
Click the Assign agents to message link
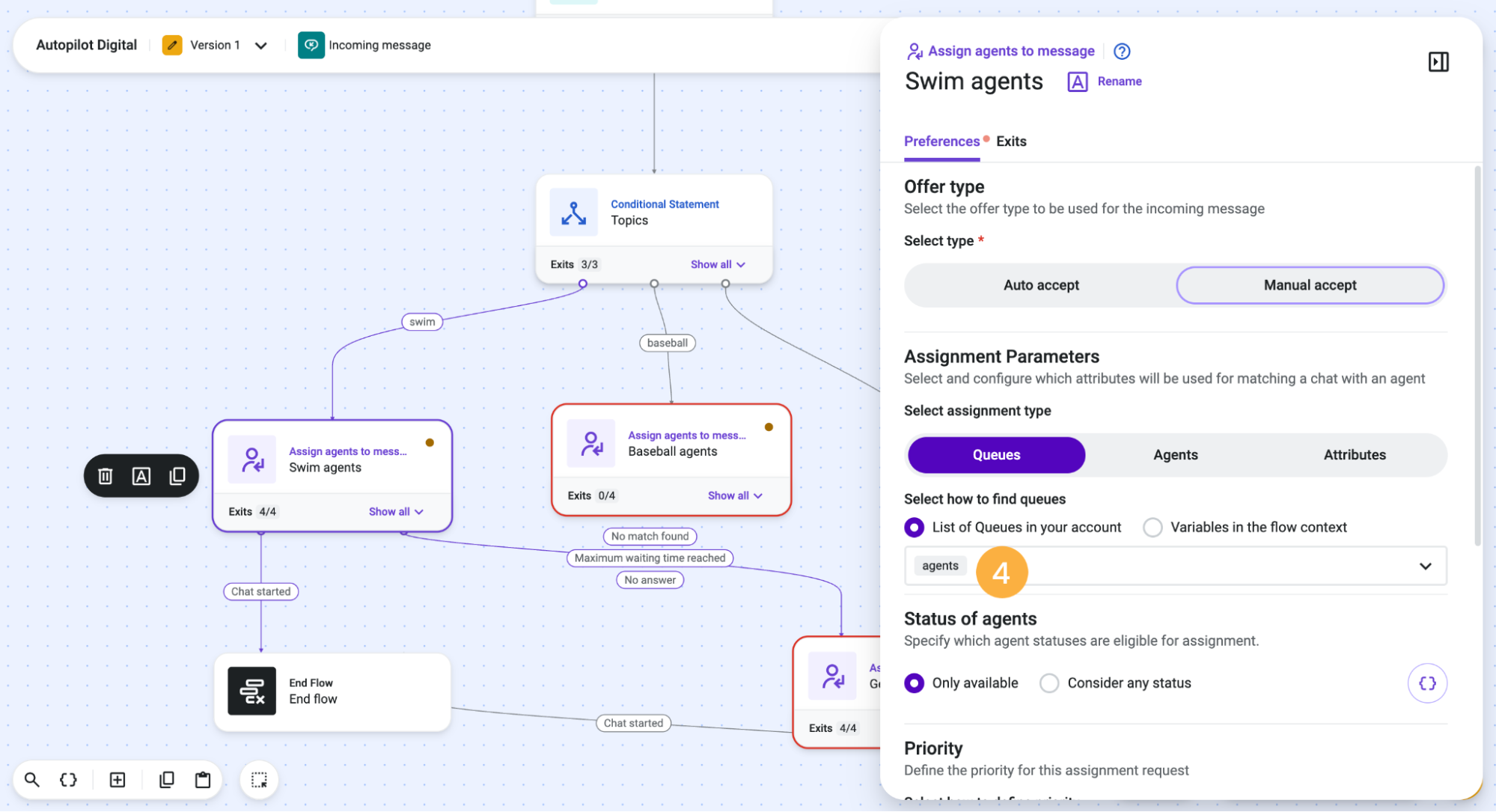click(1011, 51)
